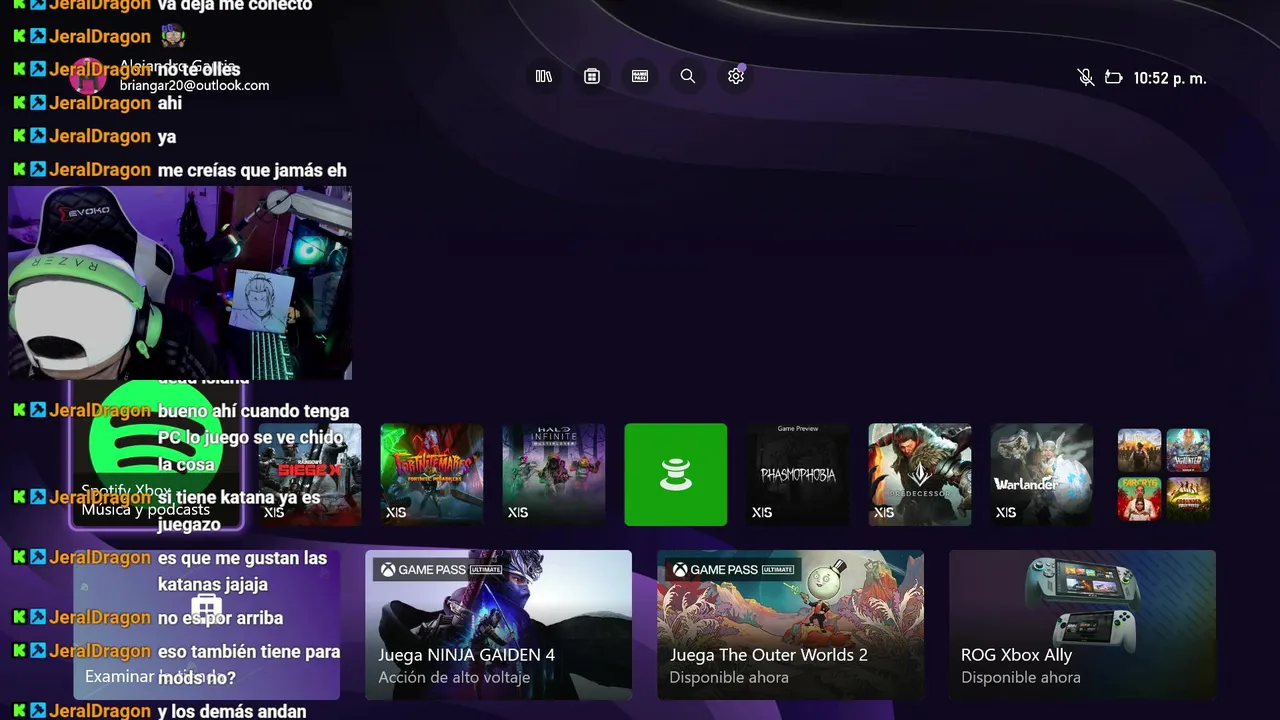Screen dimensions: 1280x720
Task: Click chat message "y los demás andan"
Action: point(232,711)
